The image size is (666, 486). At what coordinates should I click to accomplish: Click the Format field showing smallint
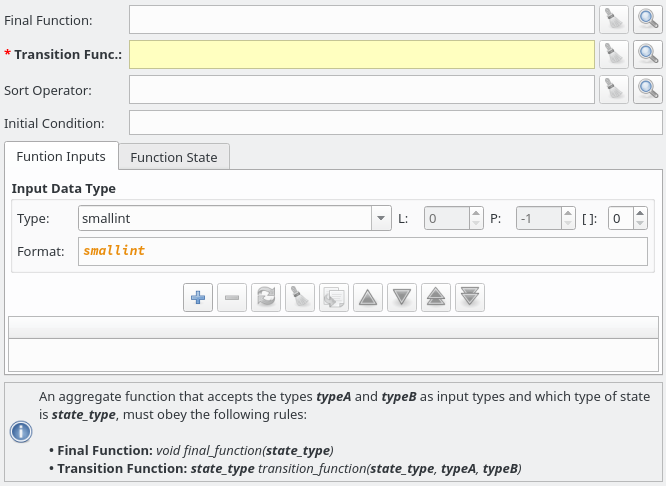coord(363,251)
